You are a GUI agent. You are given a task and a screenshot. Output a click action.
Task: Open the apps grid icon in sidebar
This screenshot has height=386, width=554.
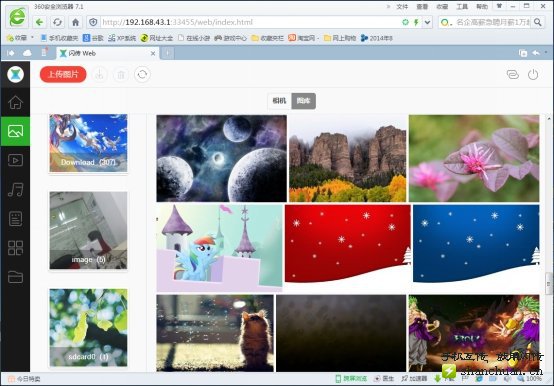click(x=15, y=248)
